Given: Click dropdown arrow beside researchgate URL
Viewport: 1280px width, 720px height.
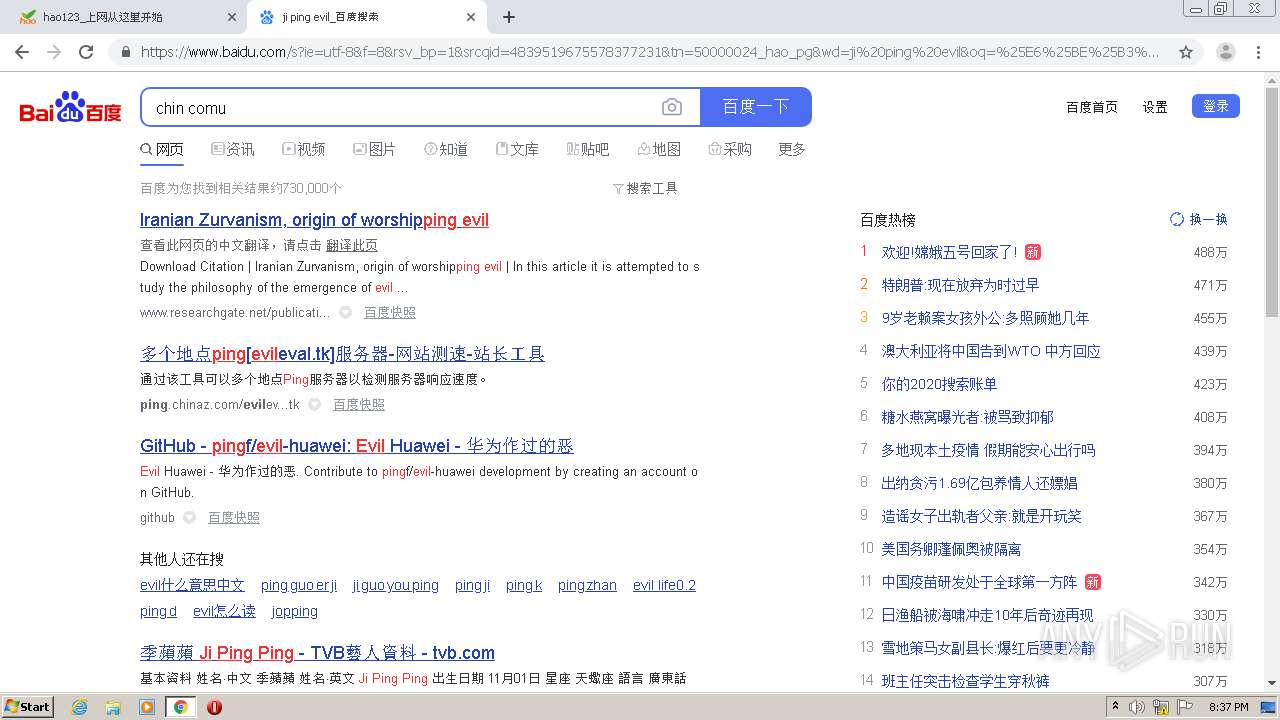Looking at the screenshot, I should [x=345, y=312].
